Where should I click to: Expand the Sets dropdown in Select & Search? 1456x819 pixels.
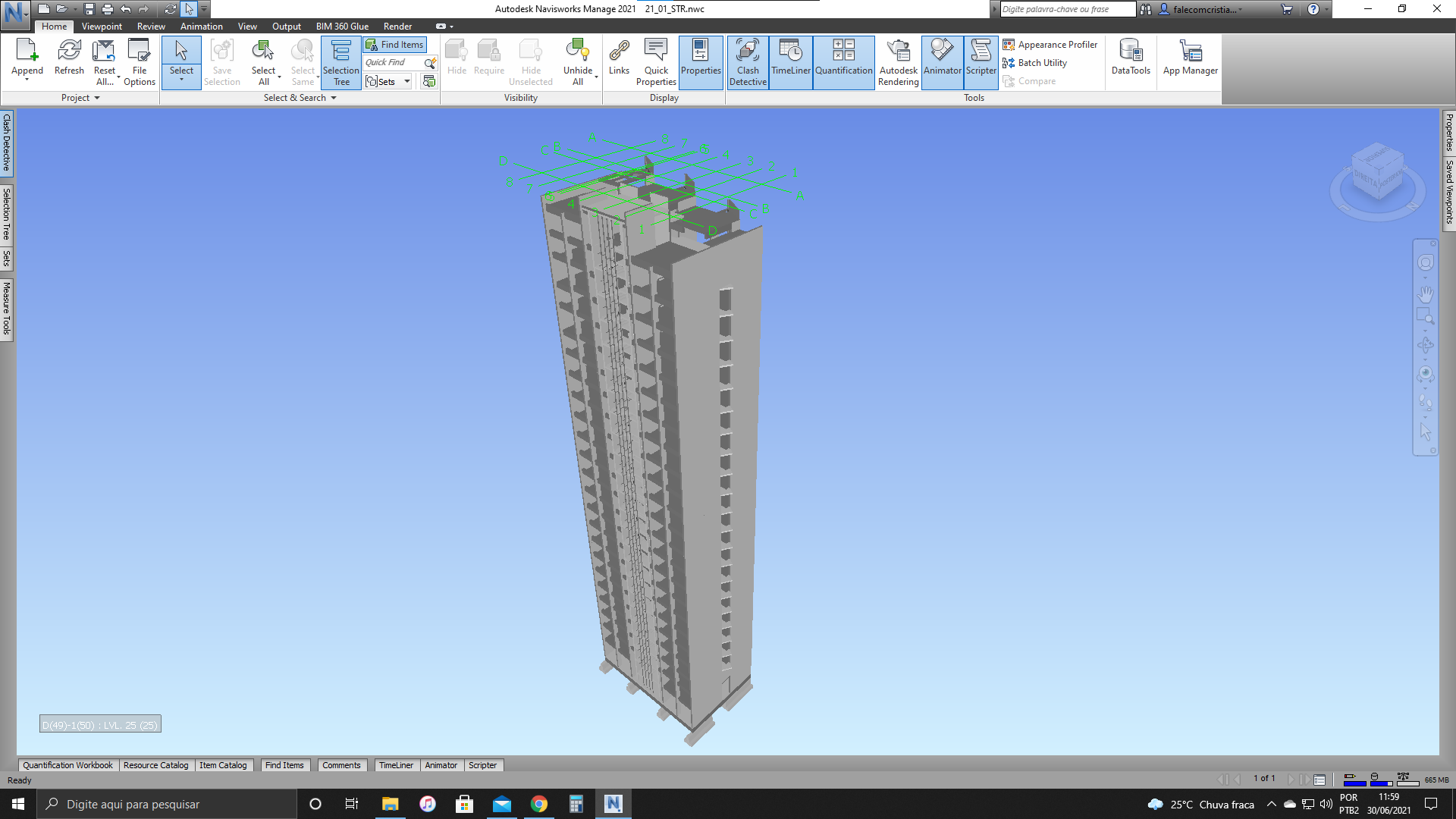click(406, 81)
